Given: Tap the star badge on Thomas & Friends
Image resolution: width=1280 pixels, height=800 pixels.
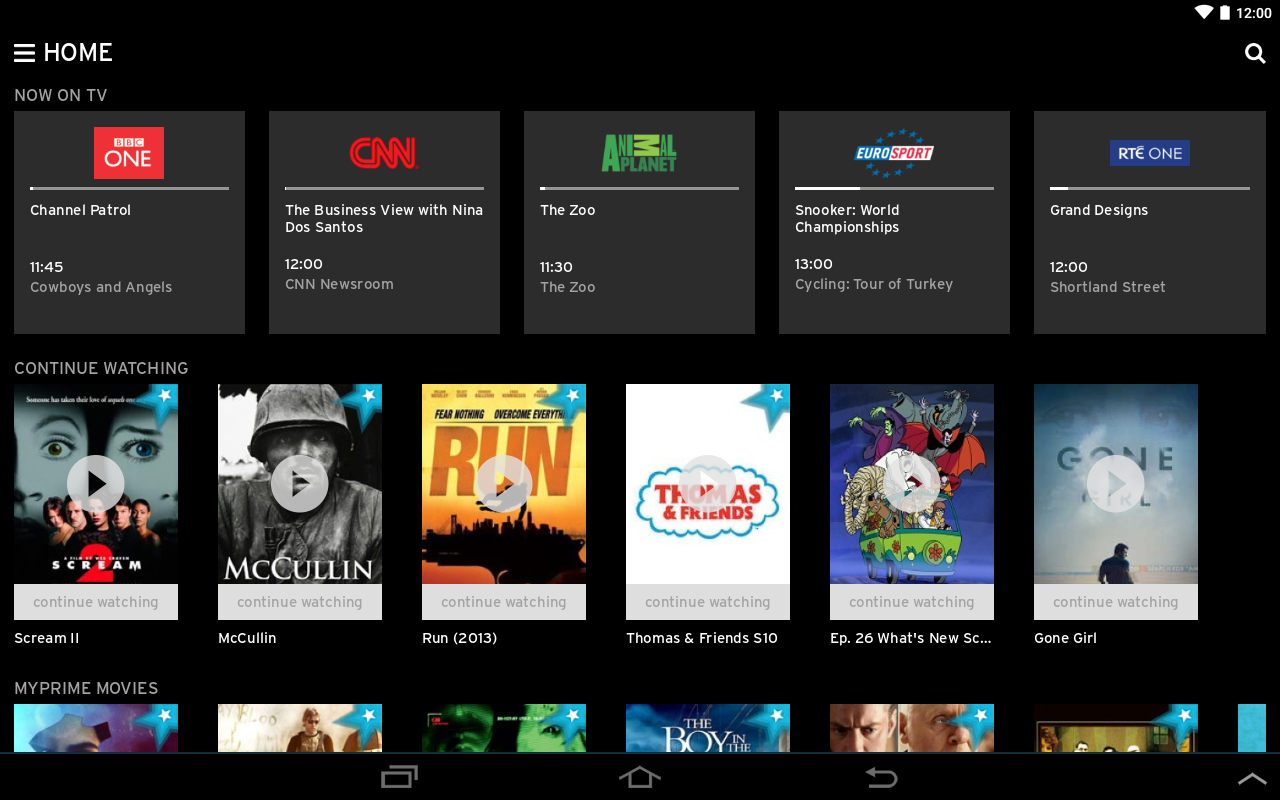Looking at the screenshot, I should coord(770,402).
